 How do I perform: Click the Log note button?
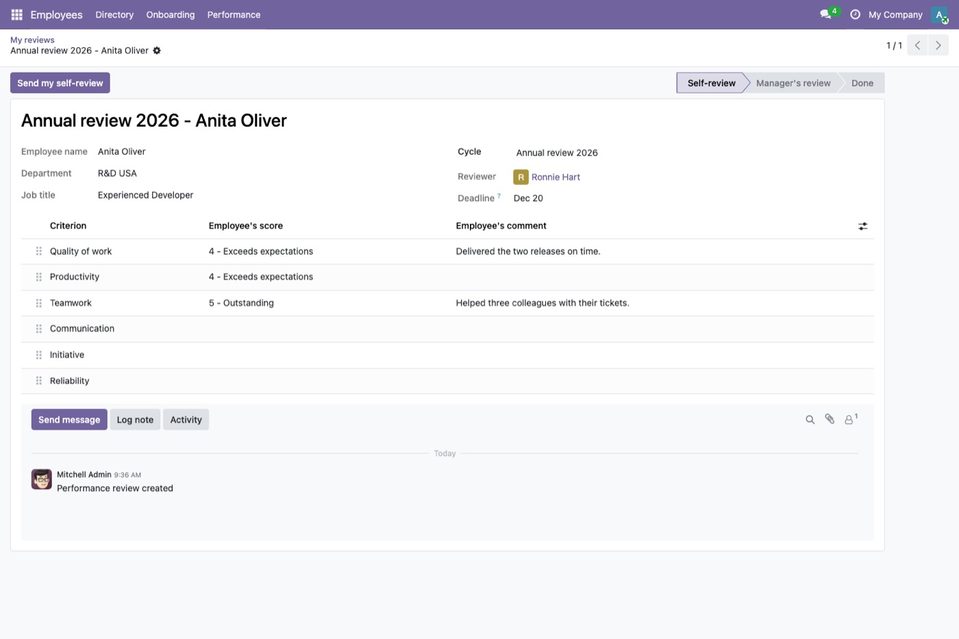click(x=135, y=419)
